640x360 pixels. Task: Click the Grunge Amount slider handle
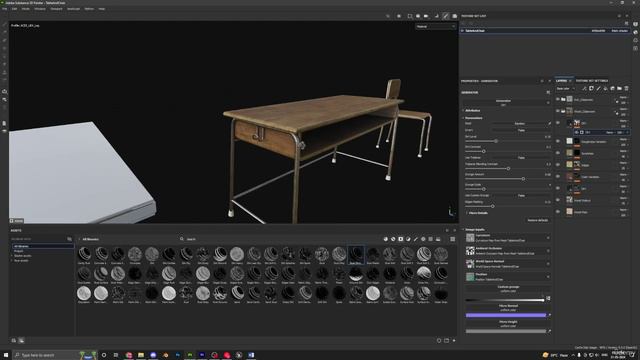(x=523, y=179)
